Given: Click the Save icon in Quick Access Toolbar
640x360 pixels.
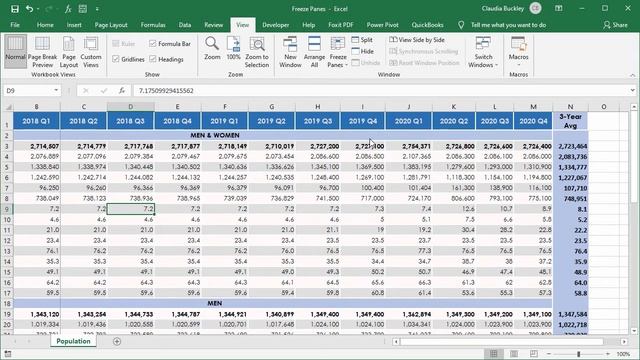Looking at the screenshot, I should click(15, 9).
